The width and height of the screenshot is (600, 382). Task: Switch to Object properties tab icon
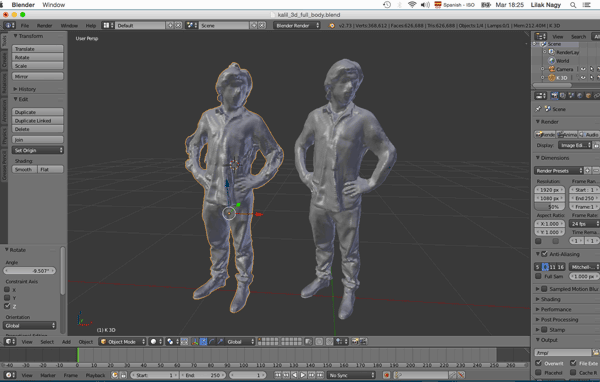coord(588,96)
